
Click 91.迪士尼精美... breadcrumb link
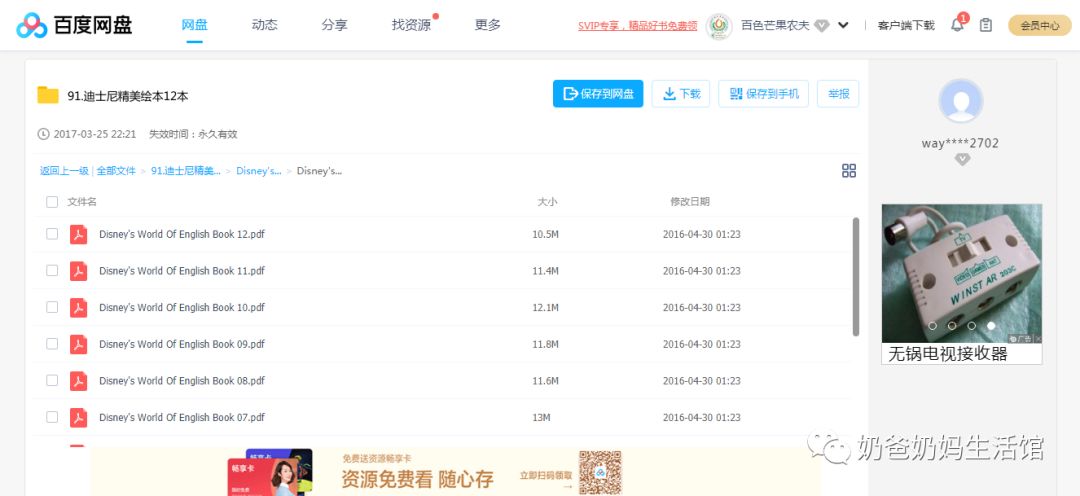click(186, 171)
